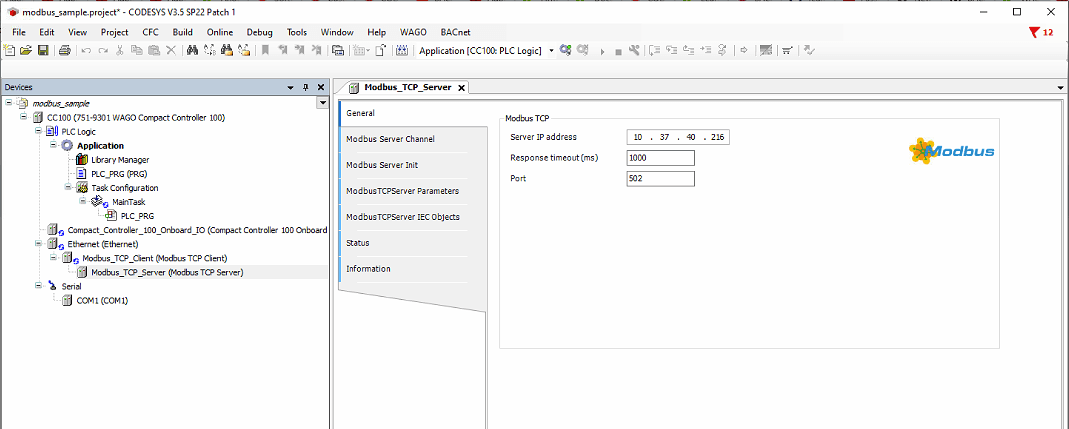Delete with the X toolbar icon
Screen dimensions: 1069x429
(x=171, y=50)
